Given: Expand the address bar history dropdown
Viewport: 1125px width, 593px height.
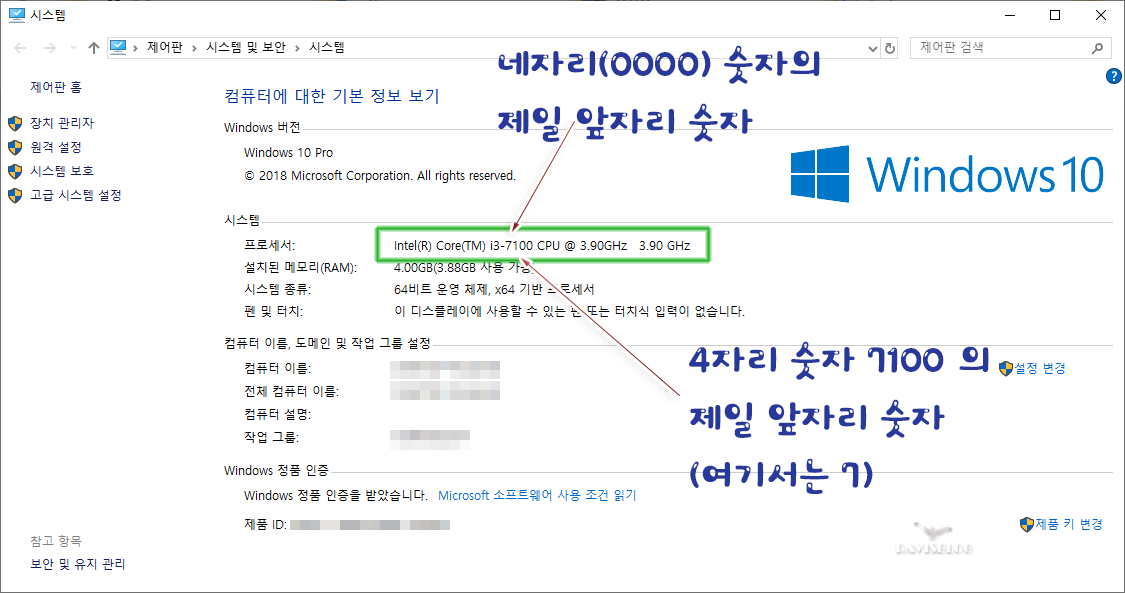Looking at the screenshot, I should tap(872, 49).
